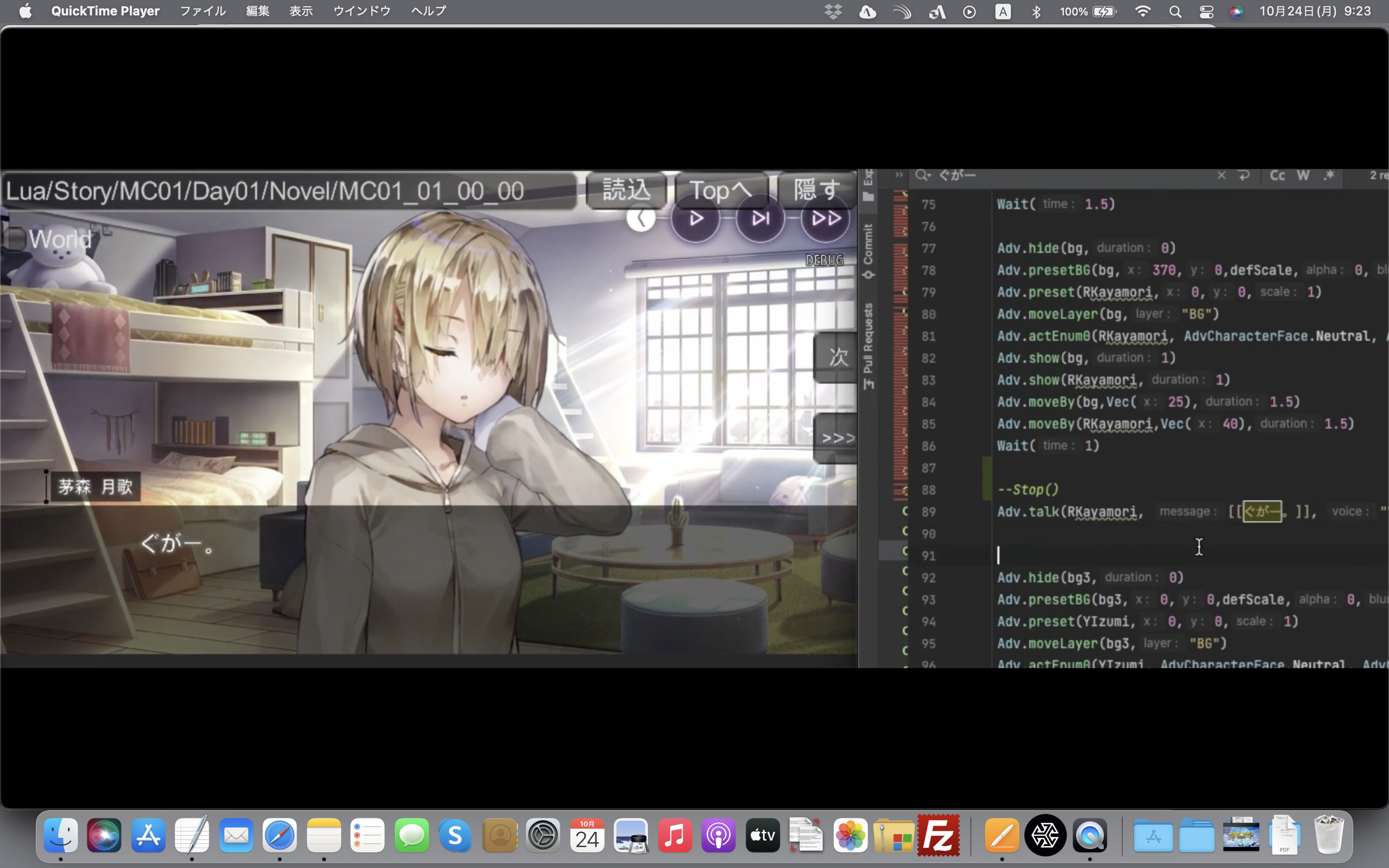1389x868 pixels.
Task: Click the new line icon in search bar
Action: [x=1244, y=176]
